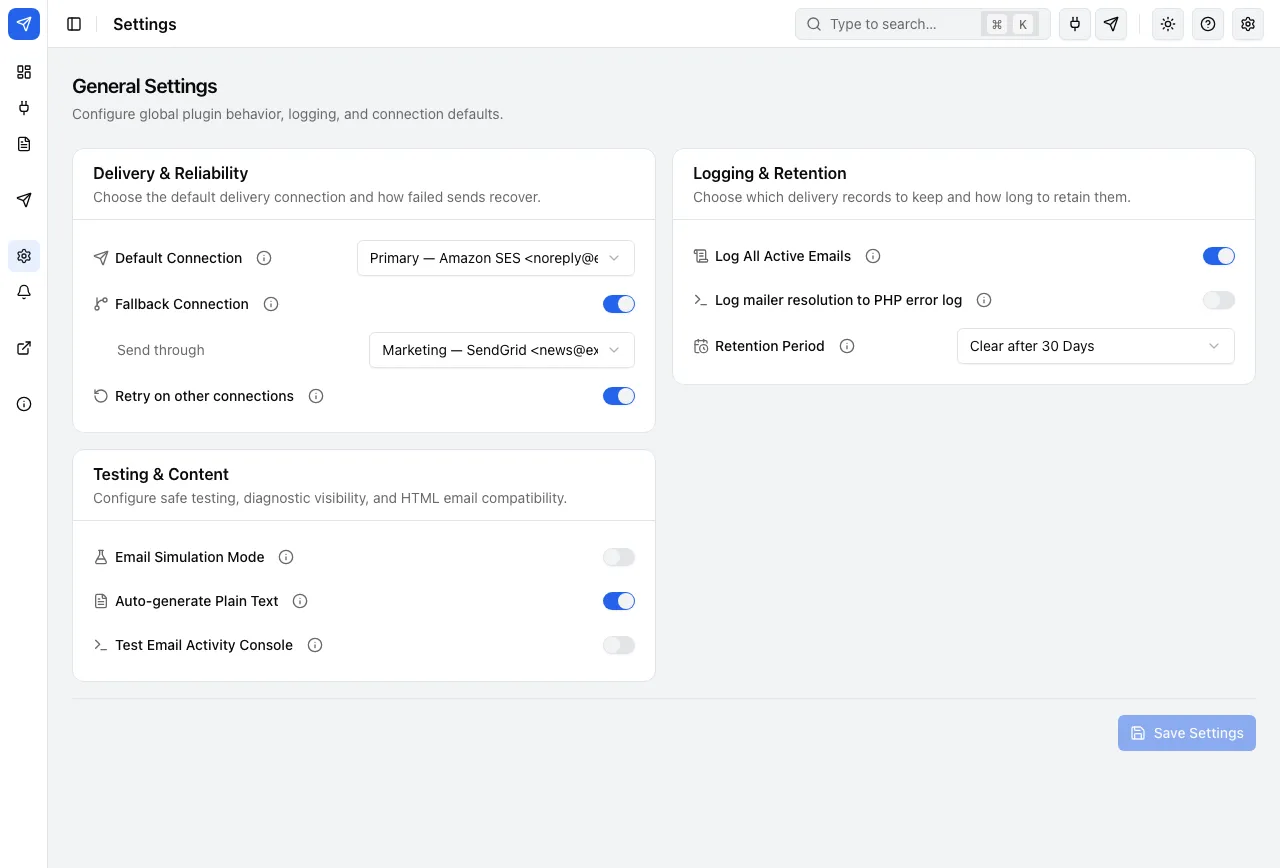The image size is (1280, 868).
Task: Show info for Retention Period
Action: point(847,346)
